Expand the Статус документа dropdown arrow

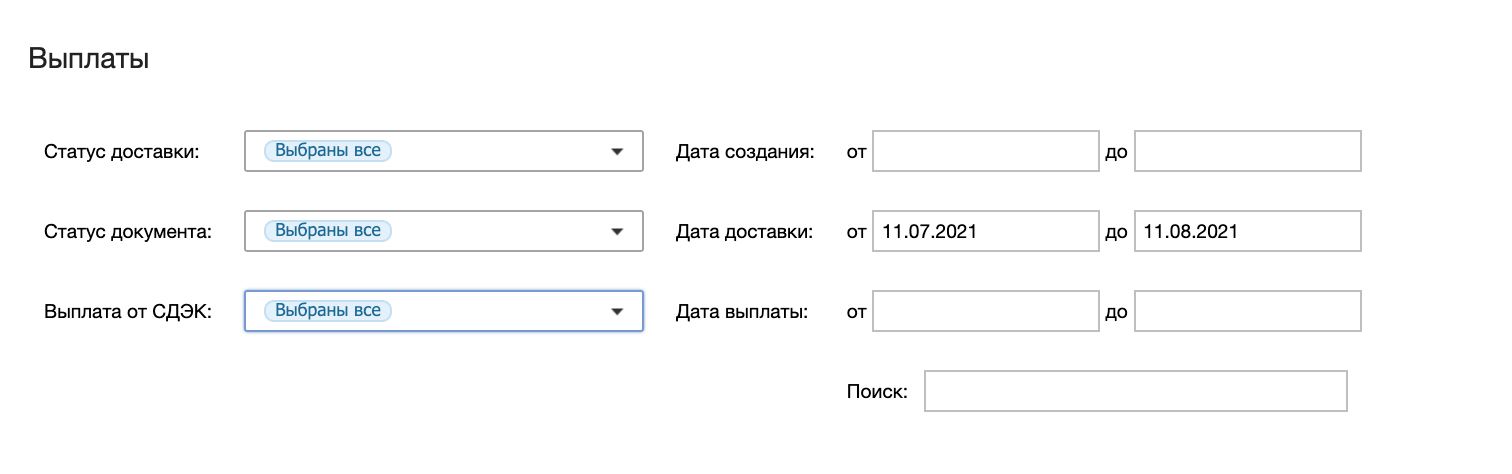click(617, 232)
